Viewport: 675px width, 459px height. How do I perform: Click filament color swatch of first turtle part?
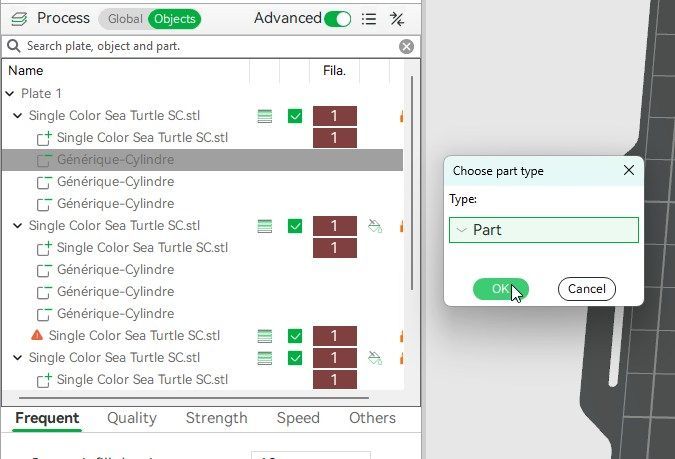coord(335,138)
